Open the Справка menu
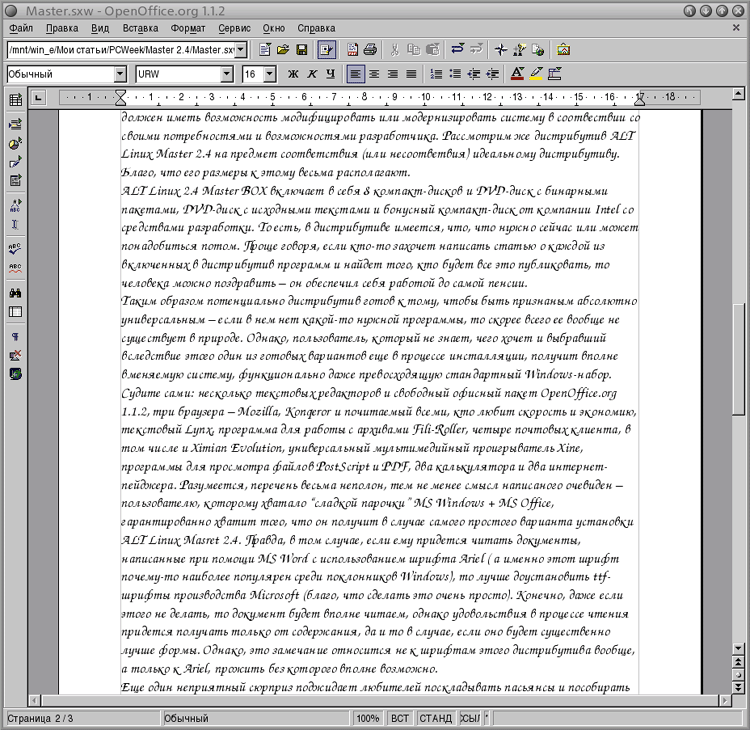The height and width of the screenshot is (730, 750). click(316, 28)
